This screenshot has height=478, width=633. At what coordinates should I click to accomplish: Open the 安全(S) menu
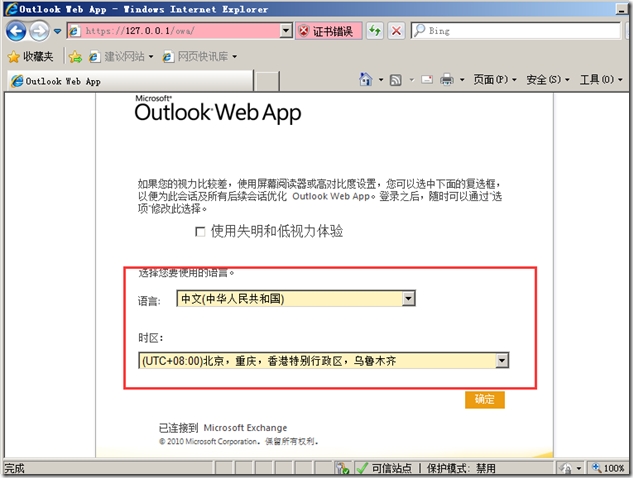548,80
